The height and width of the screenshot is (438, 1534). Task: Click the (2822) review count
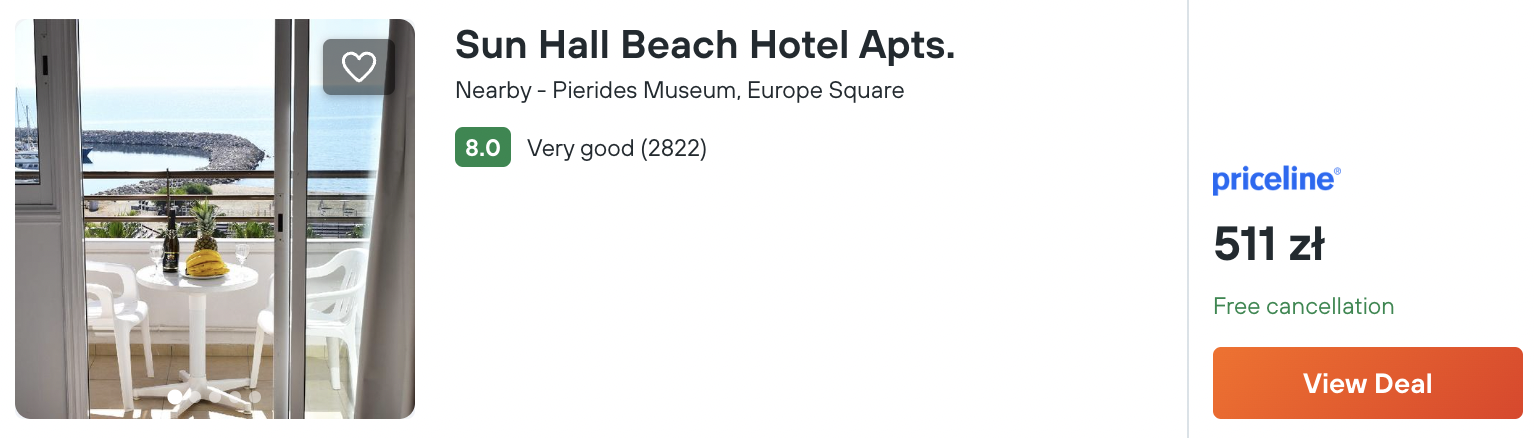[673, 149]
